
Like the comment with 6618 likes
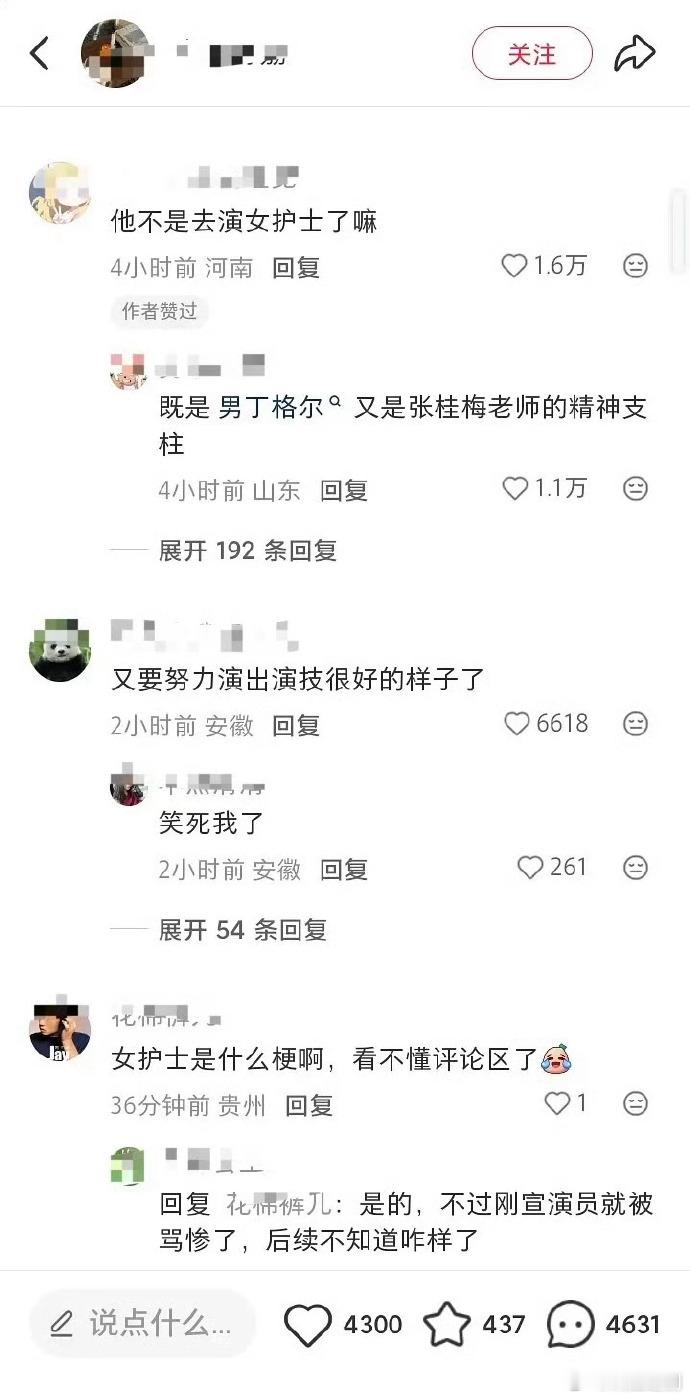(516, 723)
